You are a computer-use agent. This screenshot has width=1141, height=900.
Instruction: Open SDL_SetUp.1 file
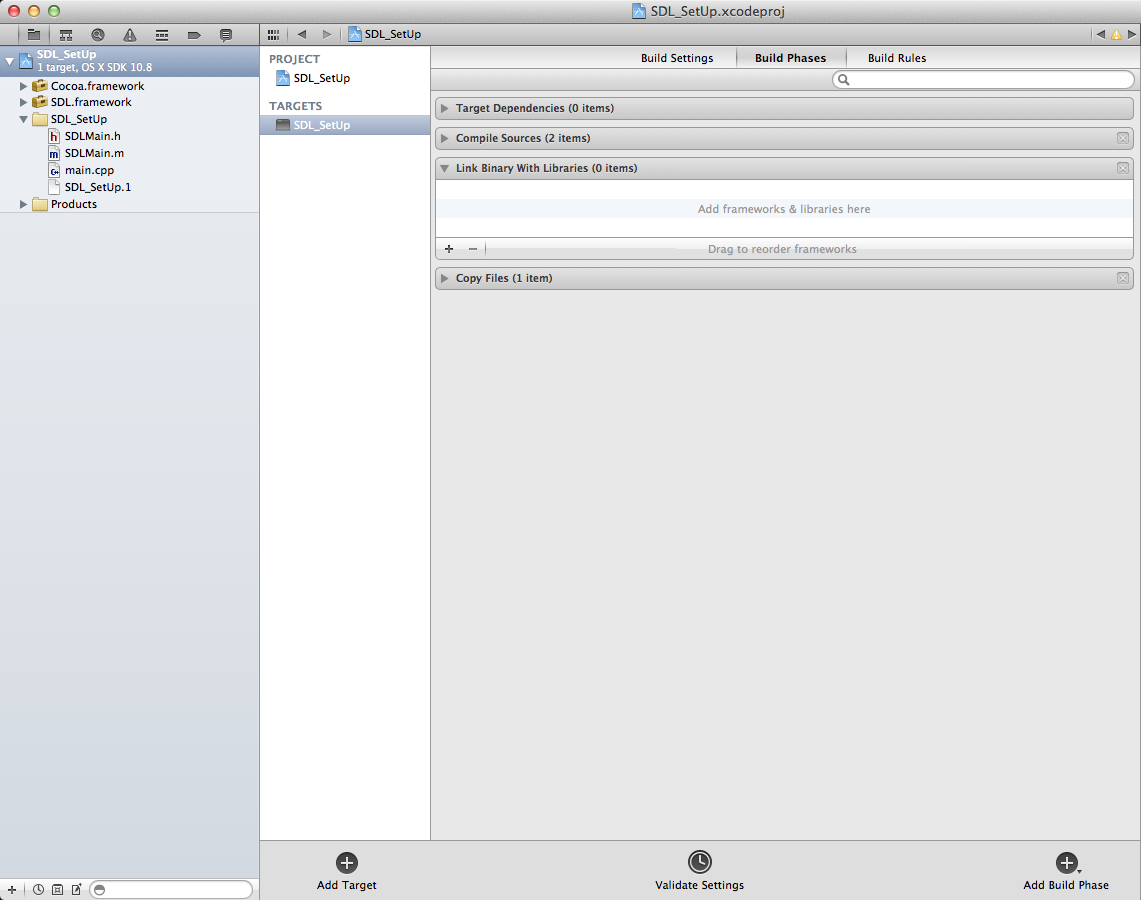[x=98, y=187]
